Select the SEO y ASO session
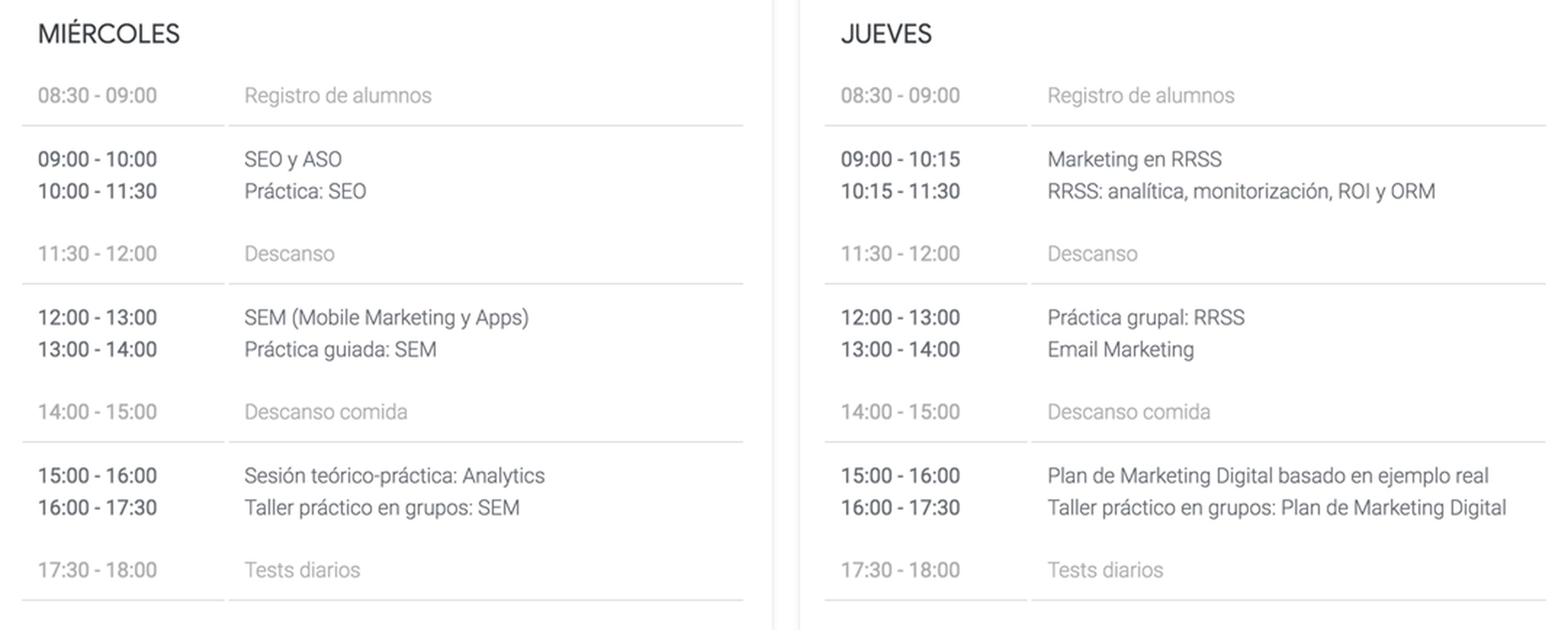1568x630 pixels. [293, 160]
